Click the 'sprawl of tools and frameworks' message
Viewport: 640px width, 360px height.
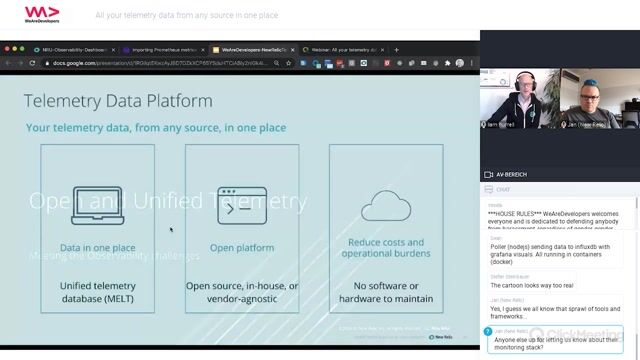click(x=555, y=309)
